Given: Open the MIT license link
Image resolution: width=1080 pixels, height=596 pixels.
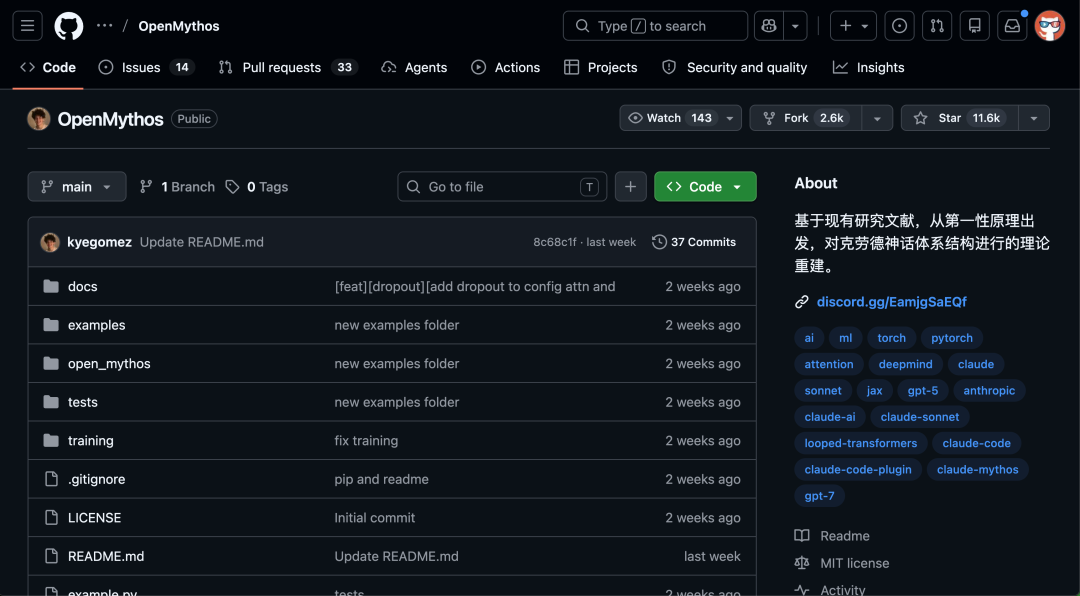Looking at the screenshot, I should (854, 564).
